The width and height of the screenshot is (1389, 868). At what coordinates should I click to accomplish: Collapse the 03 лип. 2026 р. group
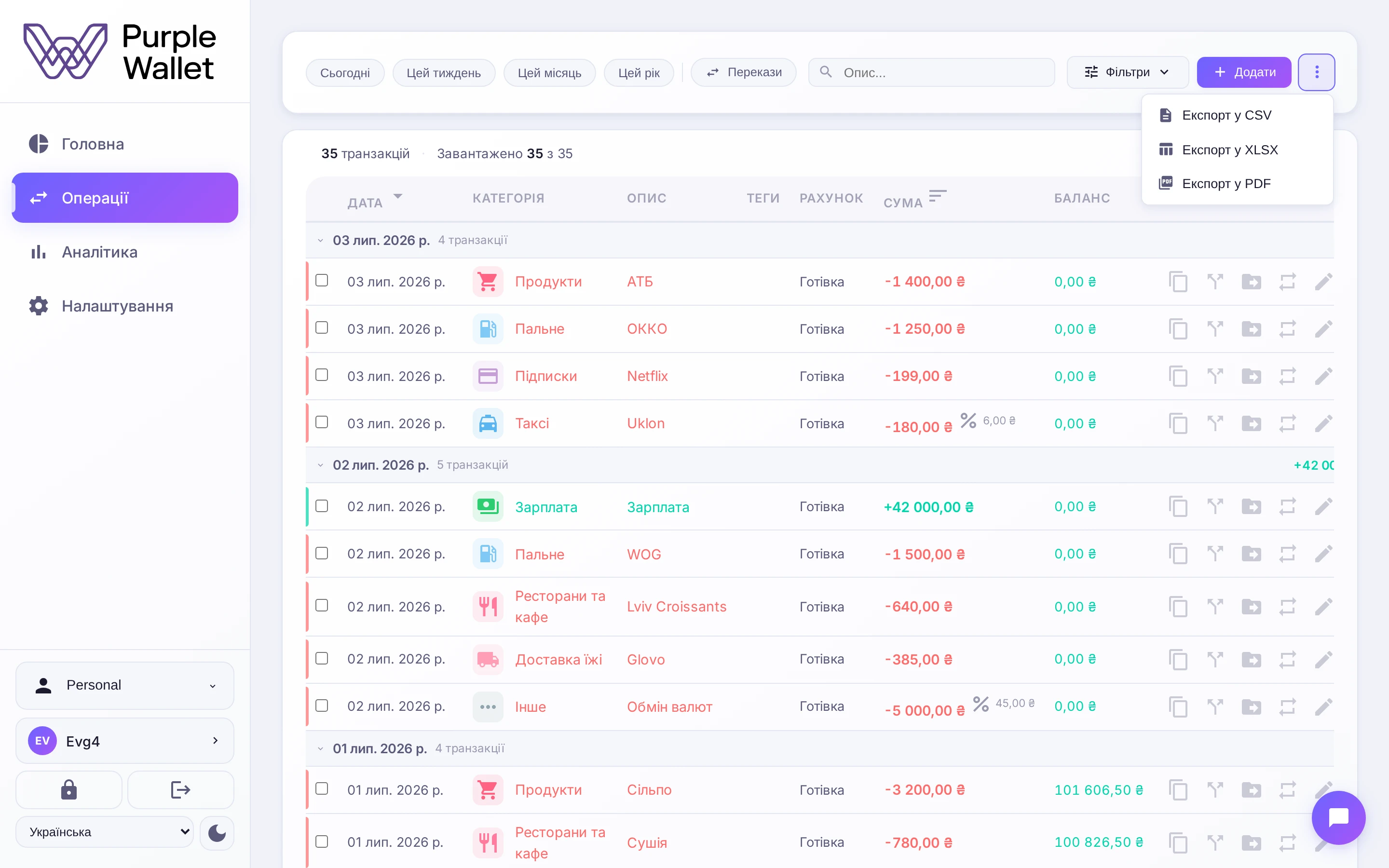click(320, 241)
